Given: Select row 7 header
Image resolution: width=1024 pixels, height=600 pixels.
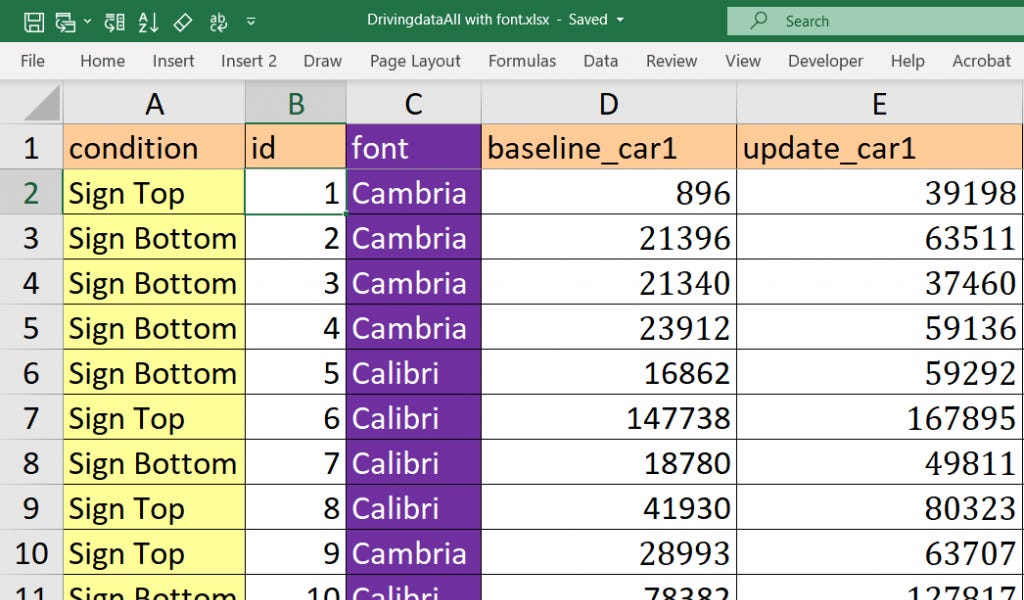Looking at the screenshot, I should (x=31, y=418).
